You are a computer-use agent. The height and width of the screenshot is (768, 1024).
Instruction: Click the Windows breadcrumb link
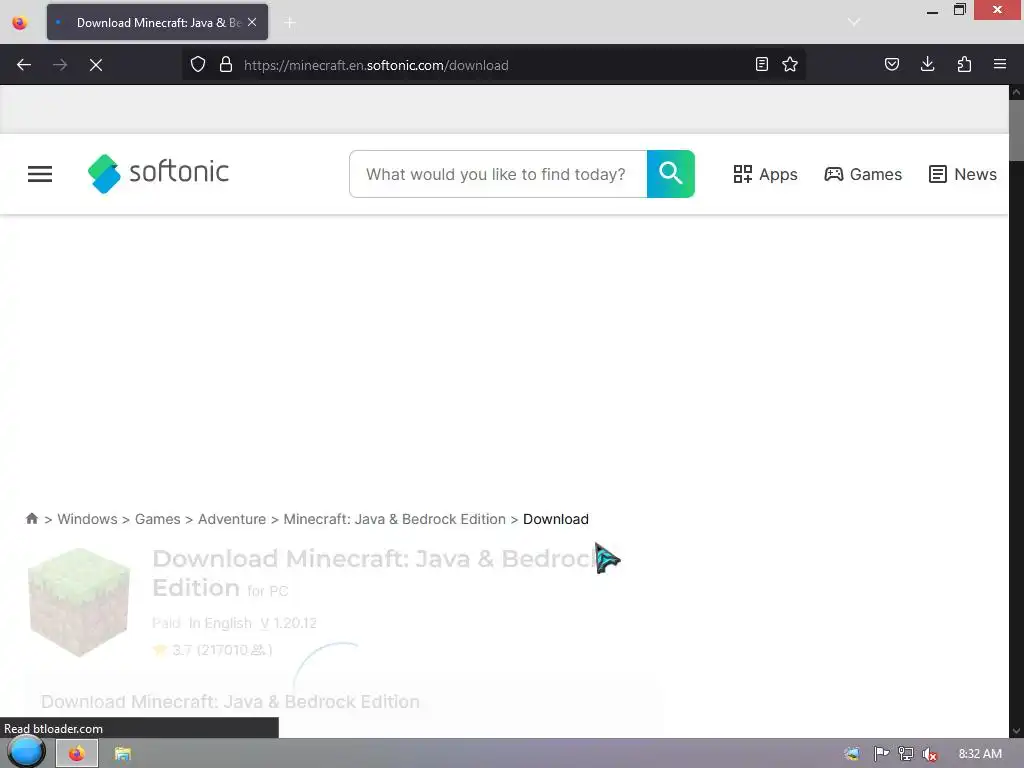click(x=88, y=519)
